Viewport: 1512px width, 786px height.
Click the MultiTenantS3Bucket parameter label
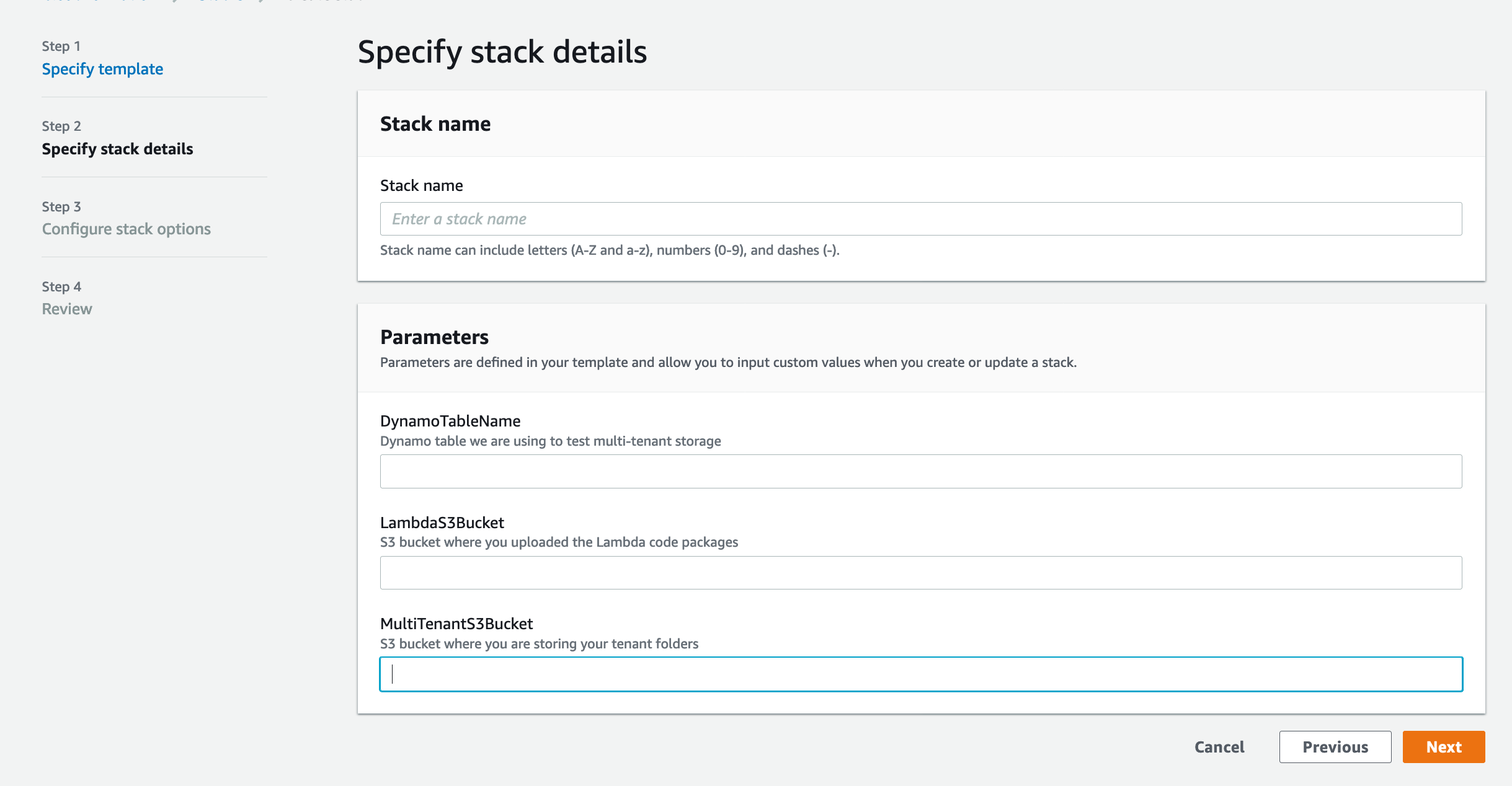[456, 624]
